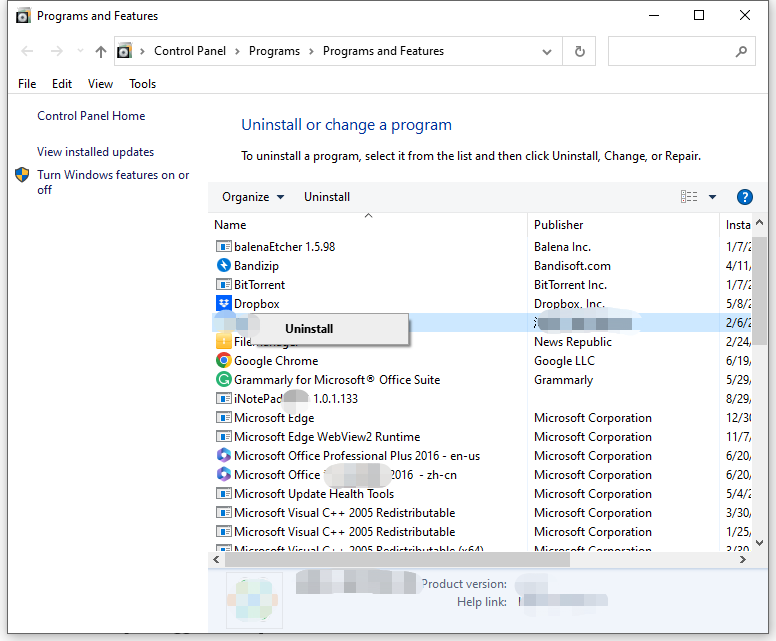Image resolution: width=776 pixels, height=641 pixels.
Task: Open the View menu
Action: point(100,84)
